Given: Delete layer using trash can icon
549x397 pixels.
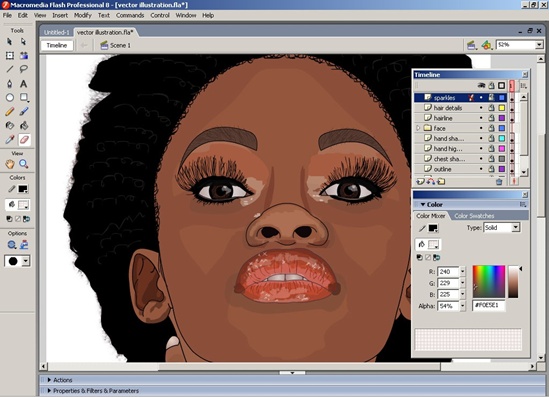Looking at the screenshot, I should [499, 181].
